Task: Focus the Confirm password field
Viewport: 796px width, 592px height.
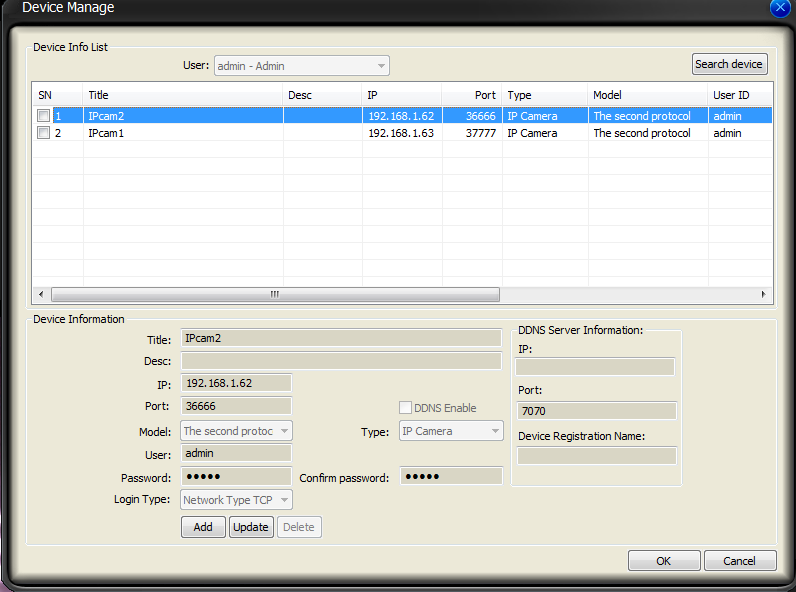Action: 451,476
